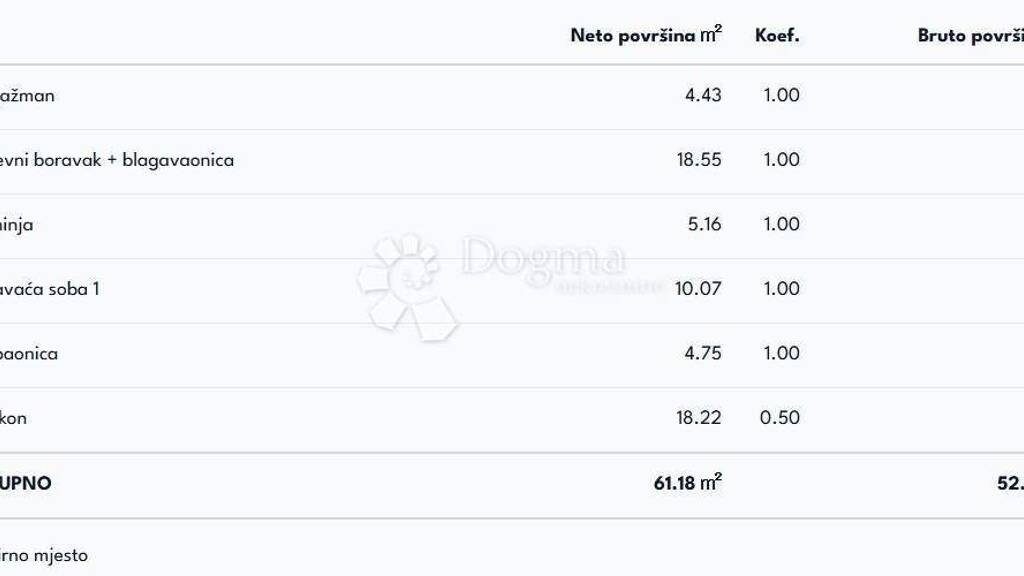Screen dimensions: 1024x576
Task: Click the Bruto površina column header
Action: (970, 36)
